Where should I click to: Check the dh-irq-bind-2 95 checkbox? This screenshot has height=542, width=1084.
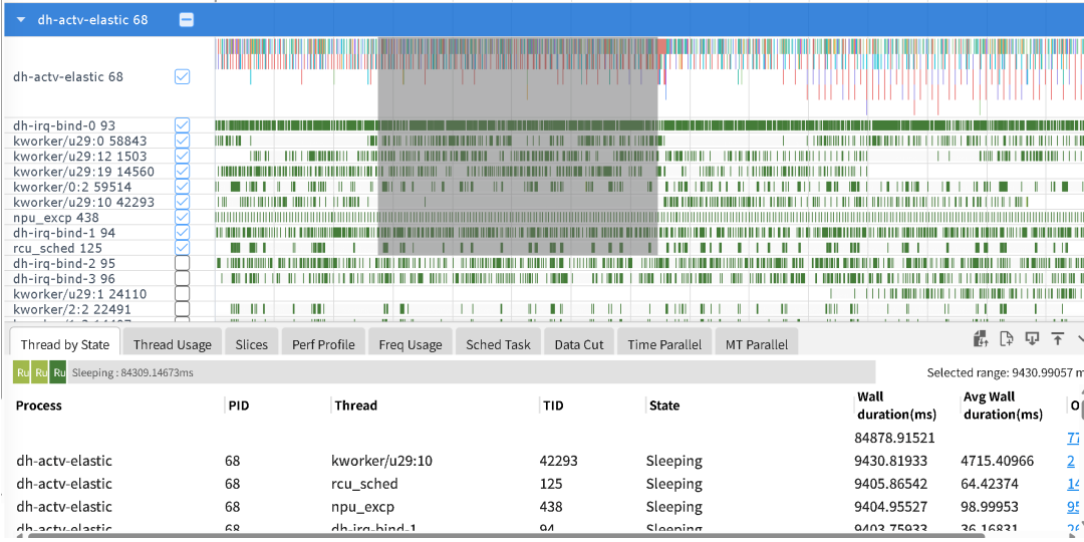point(182,263)
